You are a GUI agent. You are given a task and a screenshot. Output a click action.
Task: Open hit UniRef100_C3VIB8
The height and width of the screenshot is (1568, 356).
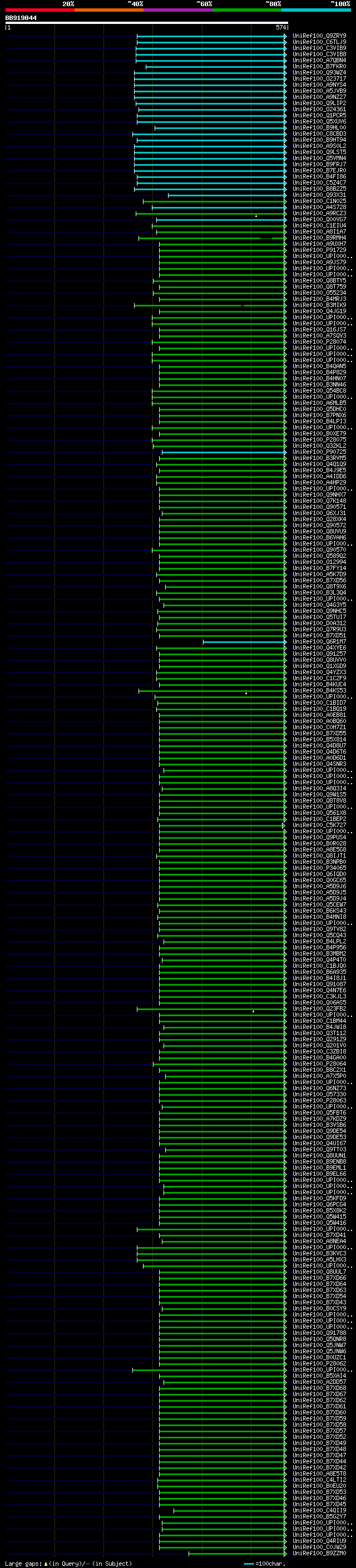pos(319,54)
